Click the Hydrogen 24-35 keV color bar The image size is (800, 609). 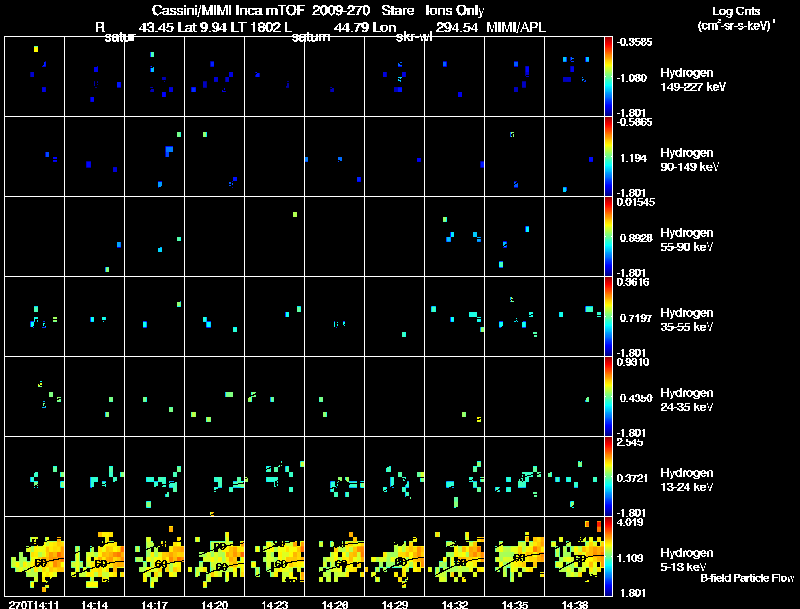point(608,397)
